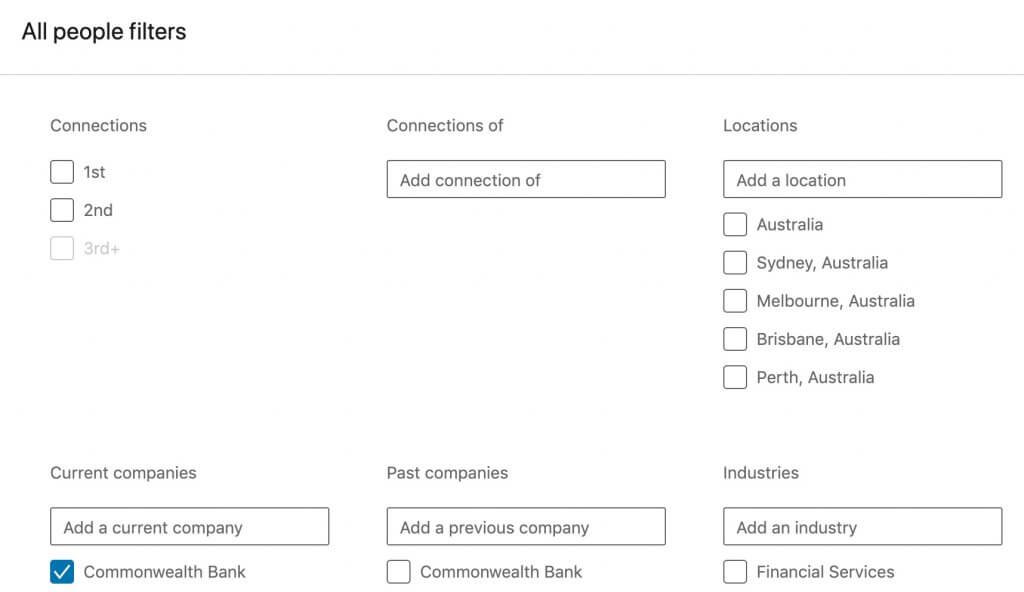Tick the Sydney, Australia checkbox
1024x592 pixels.
735,262
